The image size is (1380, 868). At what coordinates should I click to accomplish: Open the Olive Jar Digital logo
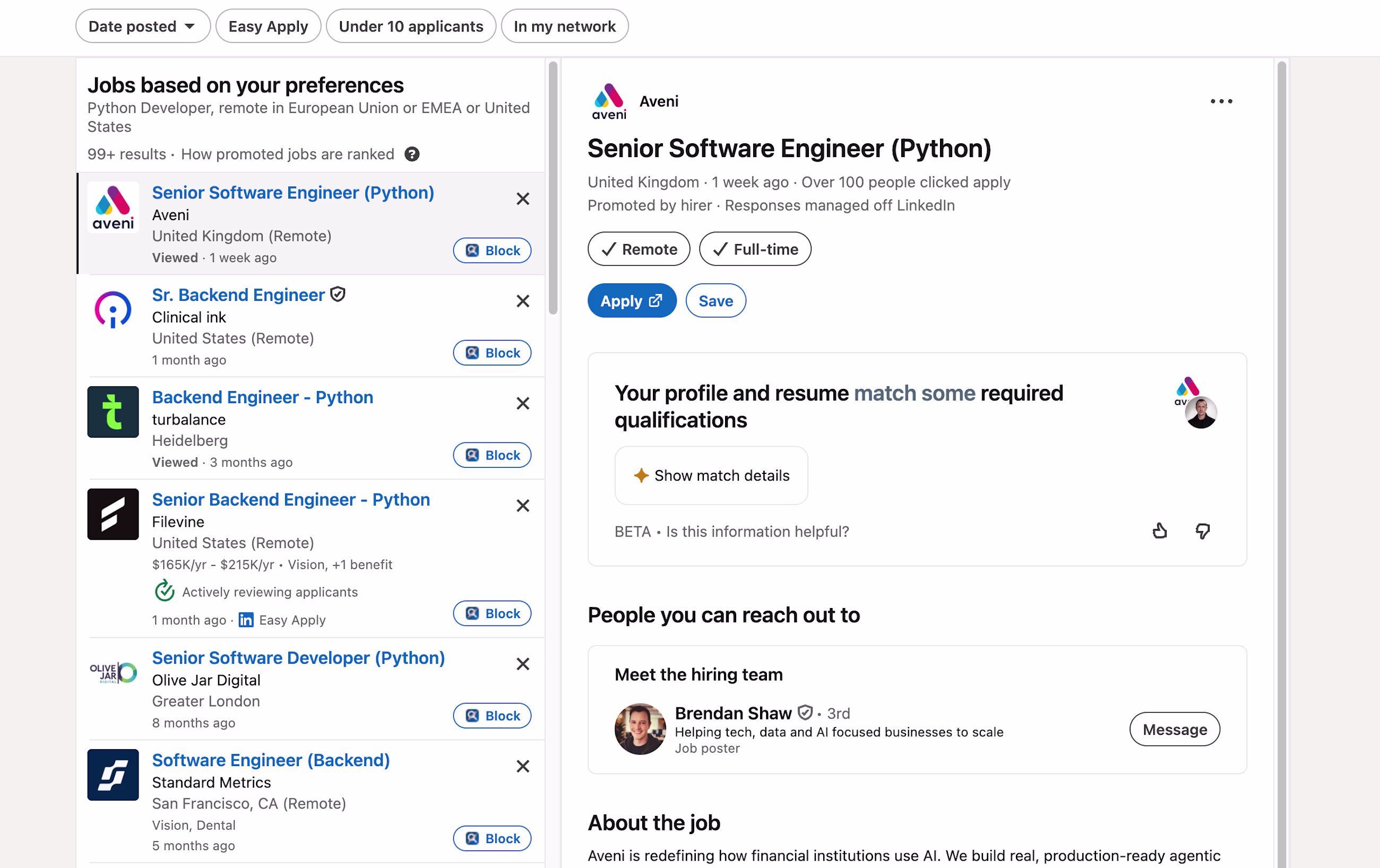coord(113,672)
